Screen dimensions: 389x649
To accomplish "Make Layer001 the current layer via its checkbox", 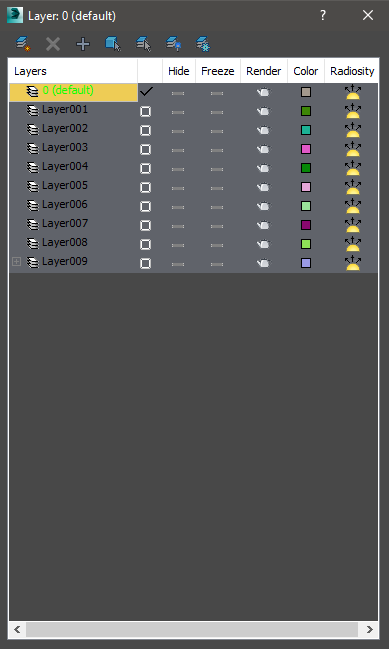I will tap(146, 111).
